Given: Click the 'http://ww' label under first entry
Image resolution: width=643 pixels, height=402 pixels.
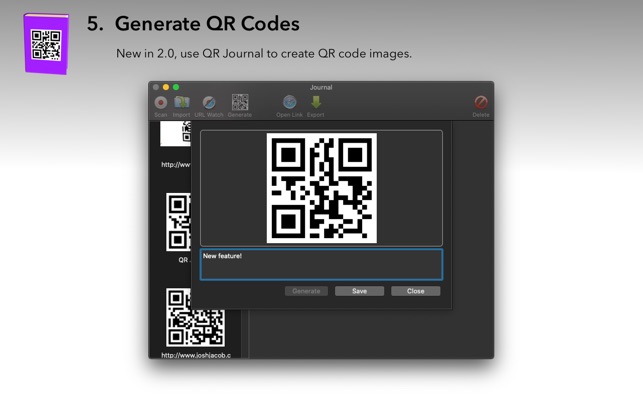Looking at the screenshot, I should pyautogui.click(x=176, y=164).
